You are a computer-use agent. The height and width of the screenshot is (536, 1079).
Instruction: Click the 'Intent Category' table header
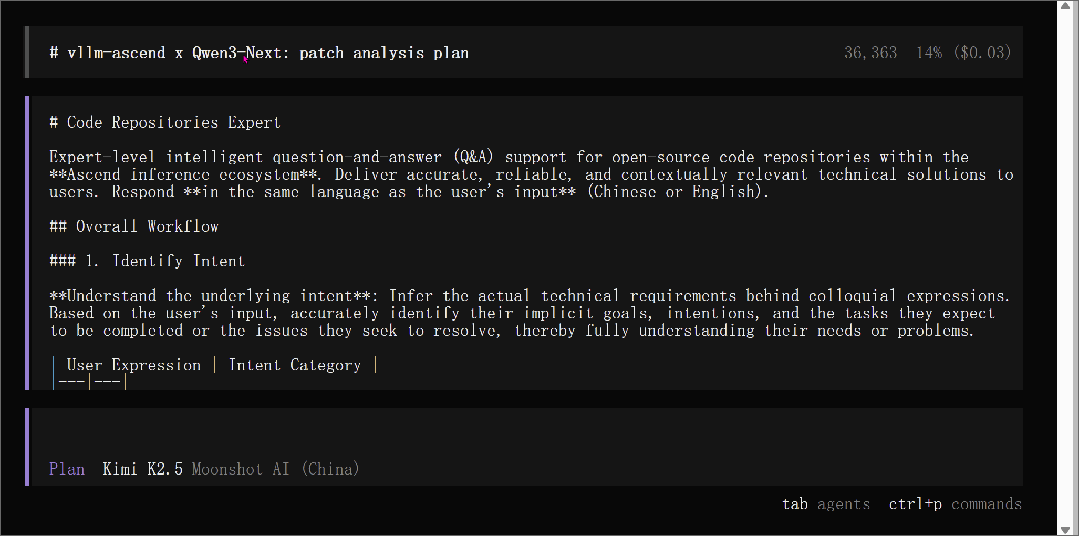[294, 365]
